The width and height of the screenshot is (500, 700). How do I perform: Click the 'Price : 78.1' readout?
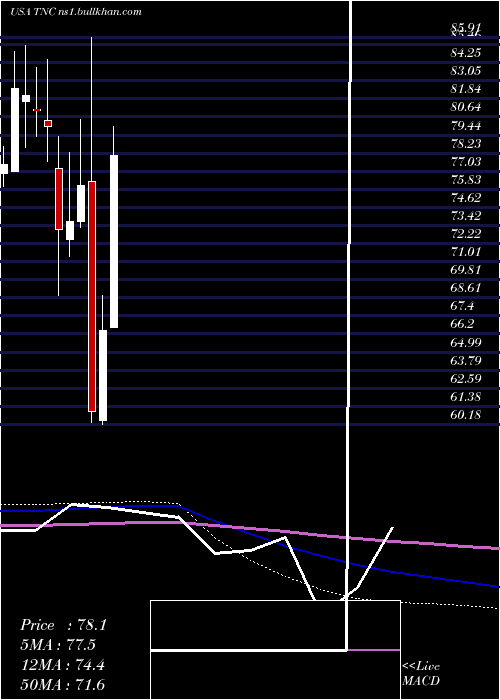(x=63, y=625)
